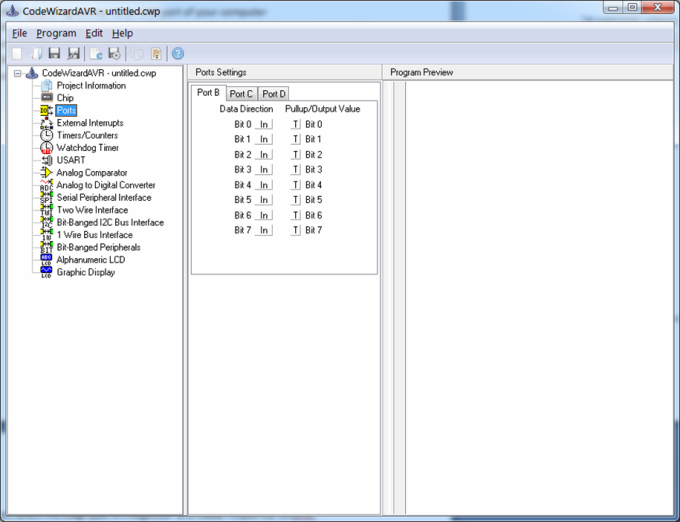680x522 pixels.
Task: Click the Two Wire Interface TWI icon
Action: coord(46,210)
